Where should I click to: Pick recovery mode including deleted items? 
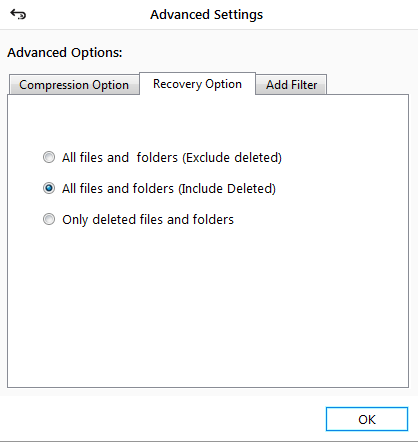pos(49,188)
